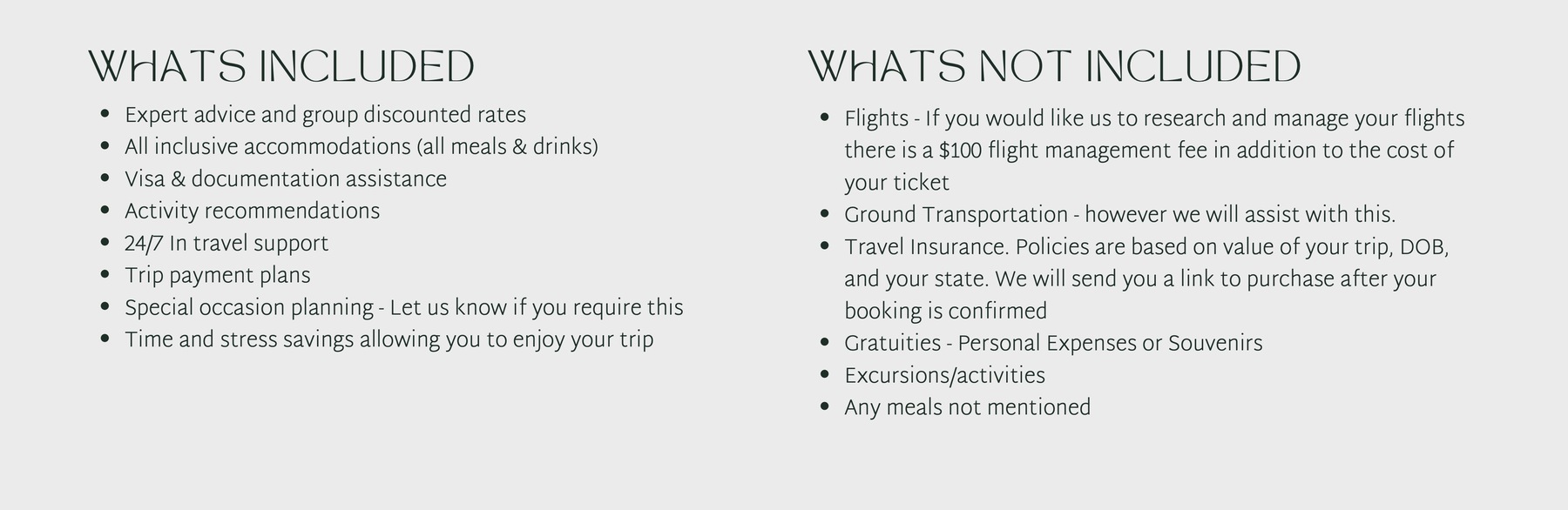Select the 'Activity recommendations' list item

(x=252, y=211)
